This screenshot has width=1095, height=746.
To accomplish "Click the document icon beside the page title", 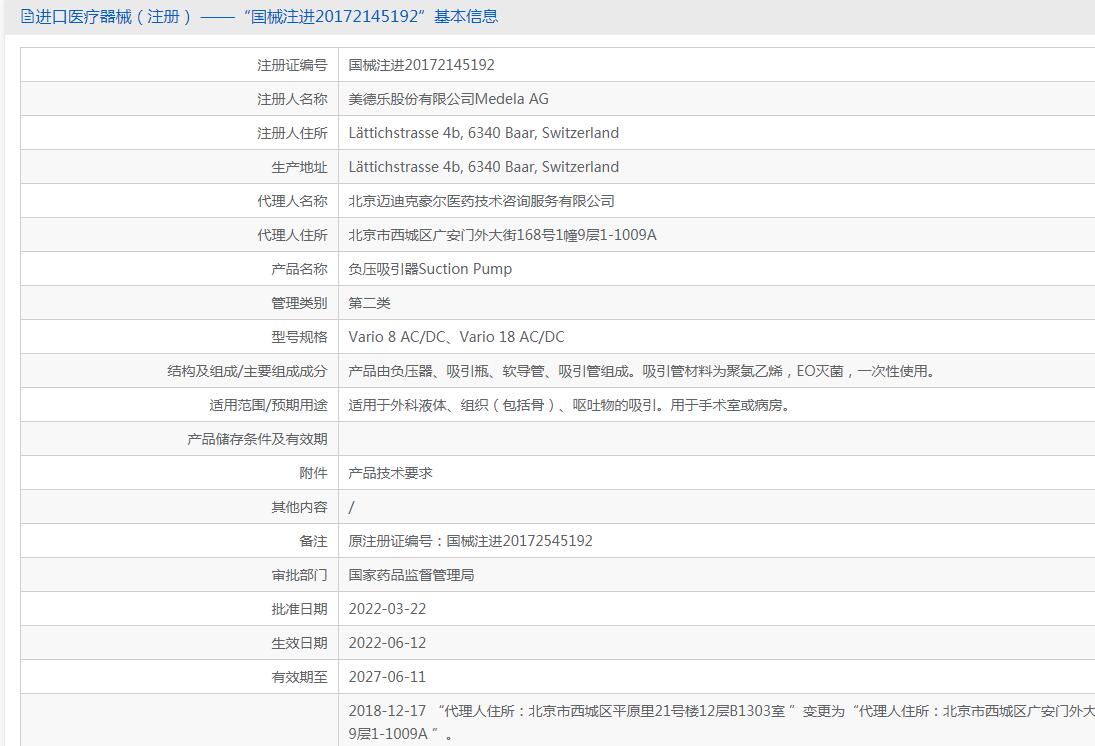I will coord(27,16).
